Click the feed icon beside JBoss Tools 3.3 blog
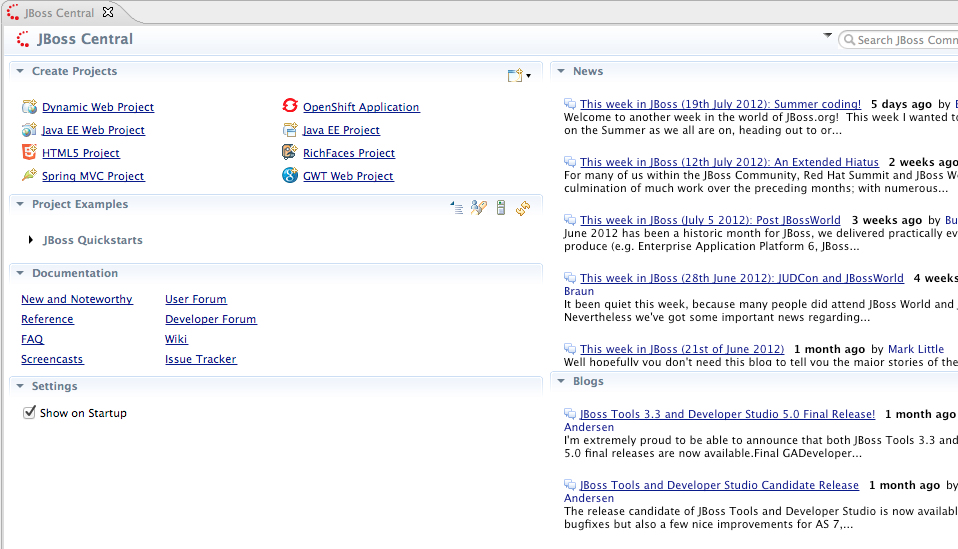Viewport: 958px width, 549px height. [570, 413]
